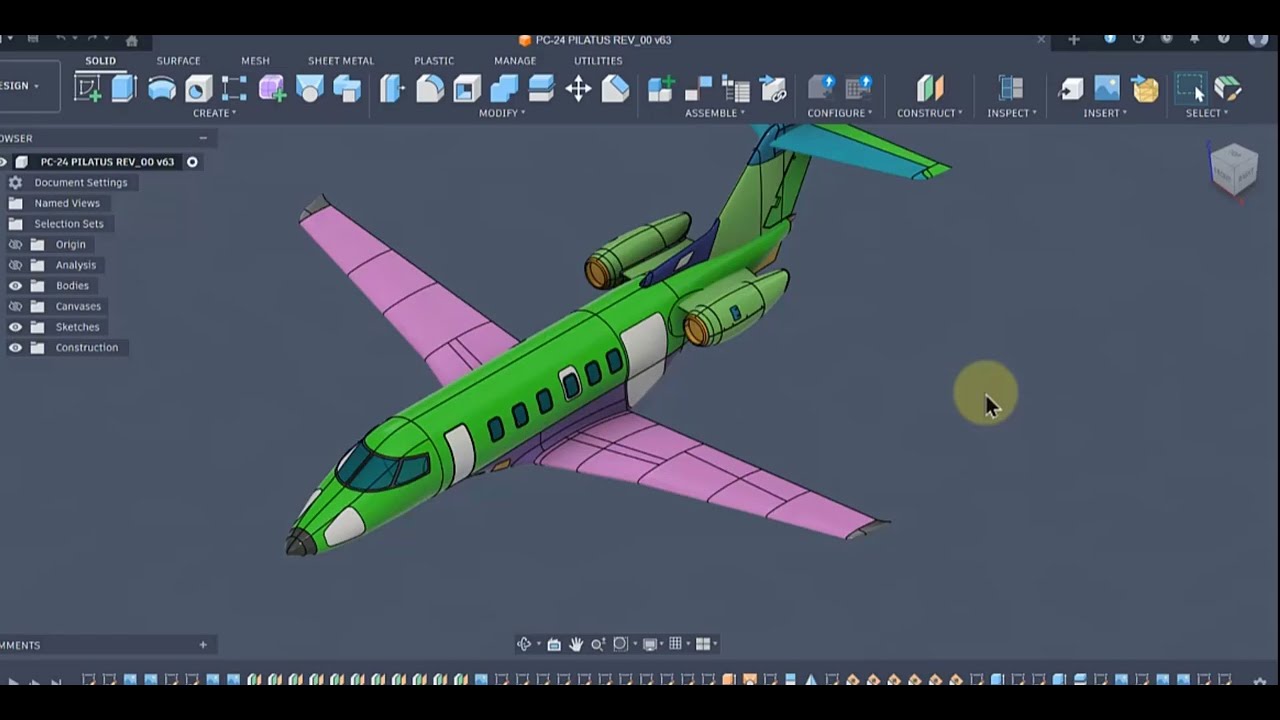The image size is (1280, 720).
Task: Select the Revolve tool
Action: tap(161, 89)
